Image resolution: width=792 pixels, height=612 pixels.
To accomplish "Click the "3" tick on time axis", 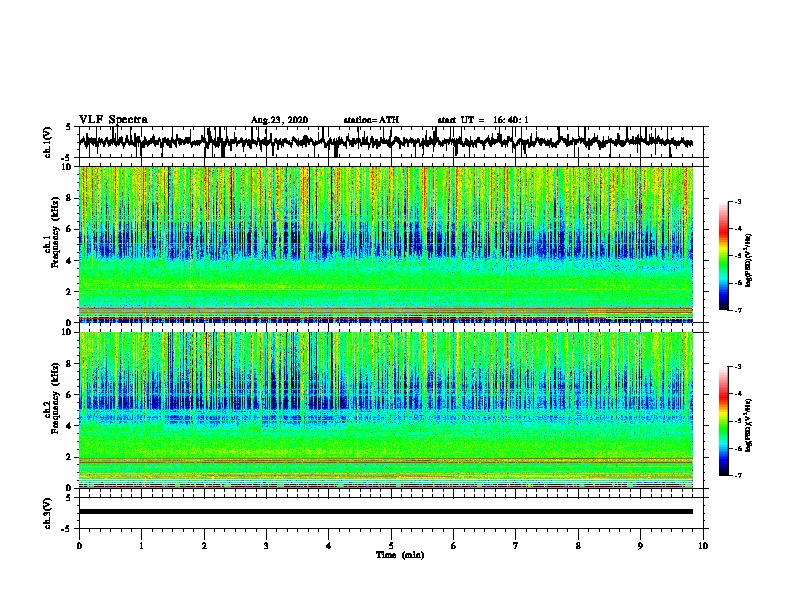I will 266,546.
